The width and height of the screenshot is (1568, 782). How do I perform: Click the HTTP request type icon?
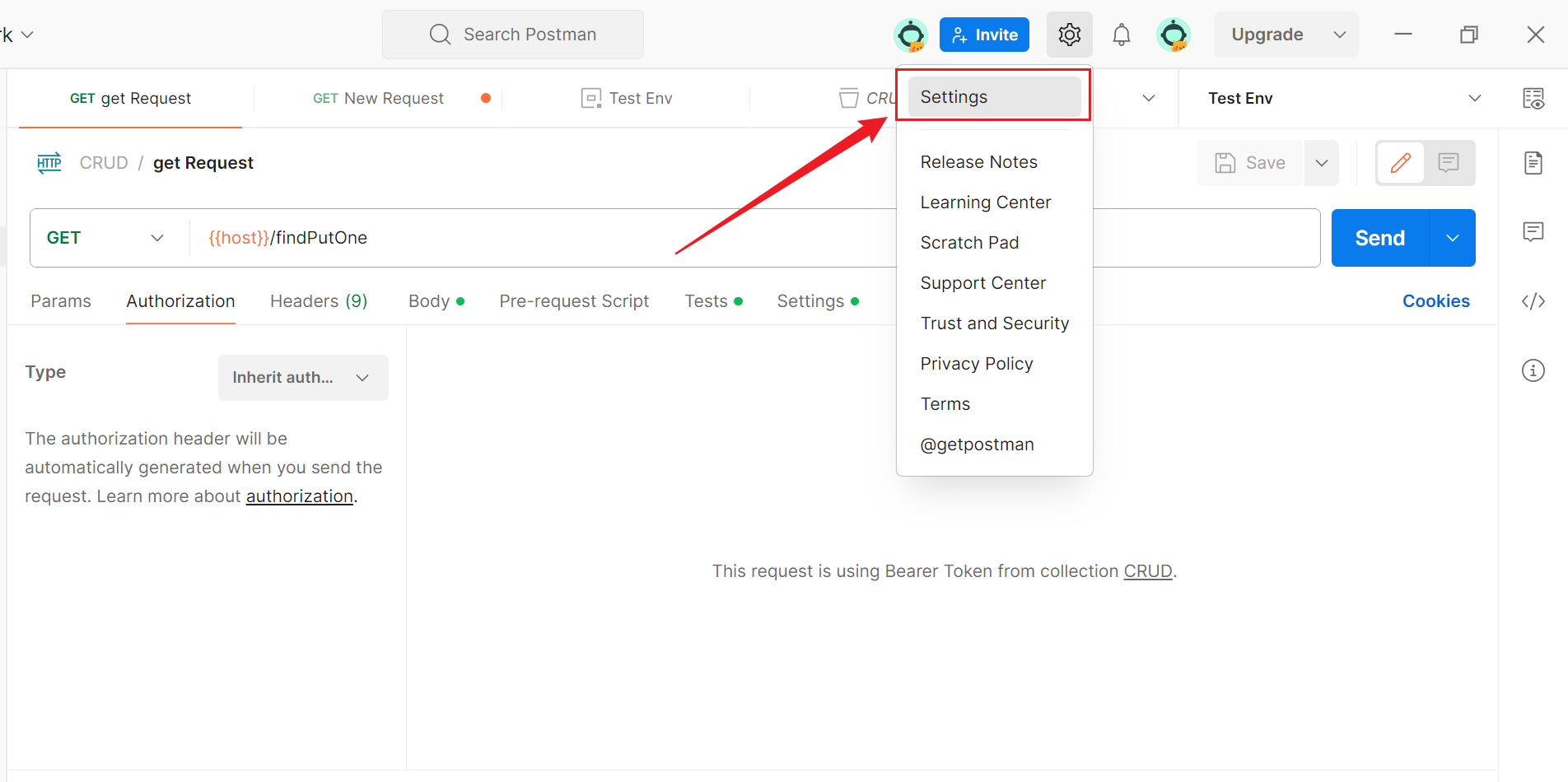click(x=49, y=163)
